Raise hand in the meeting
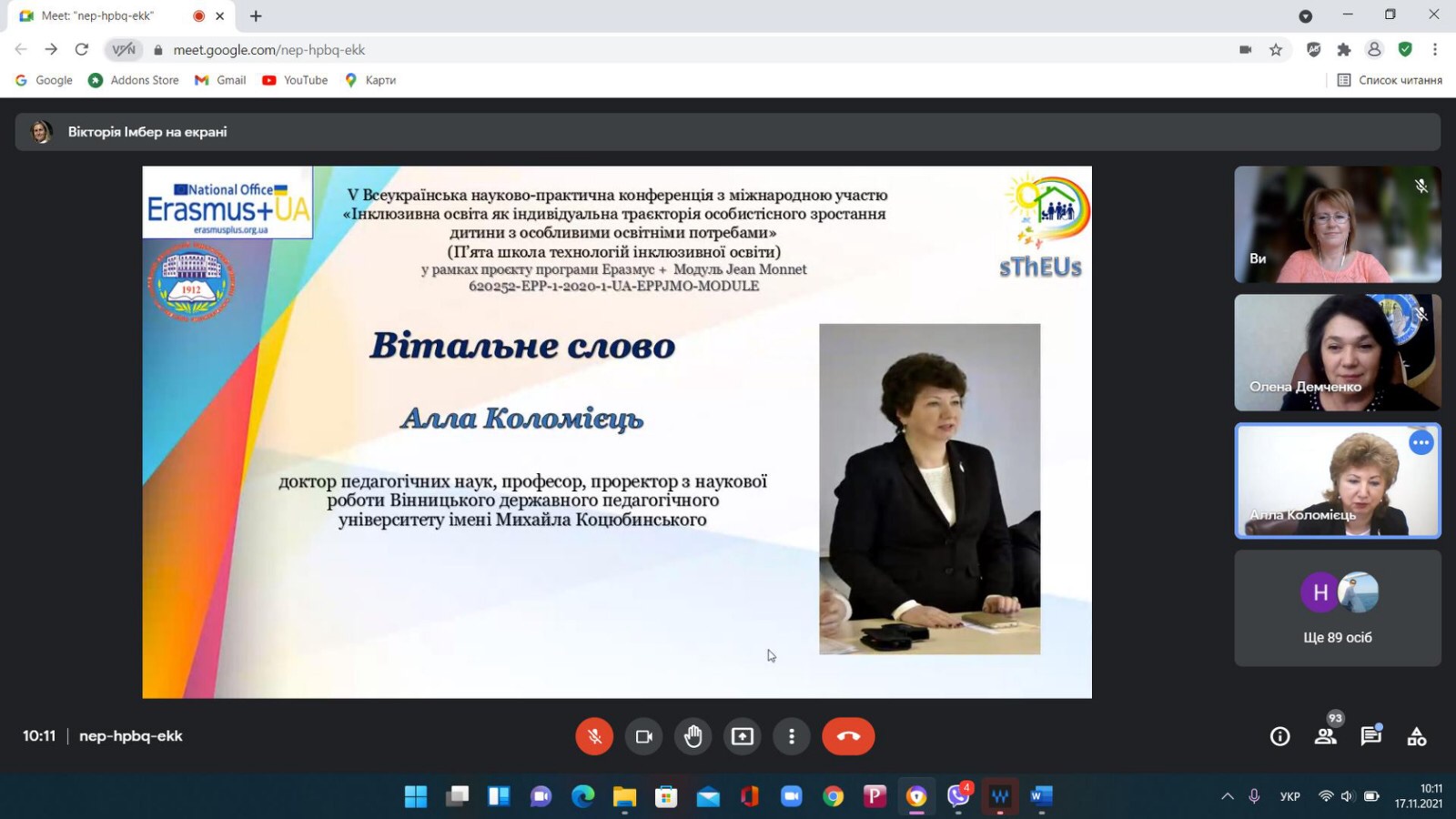Viewport: 1456px width, 819px height. pyautogui.click(x=693, y=736)
